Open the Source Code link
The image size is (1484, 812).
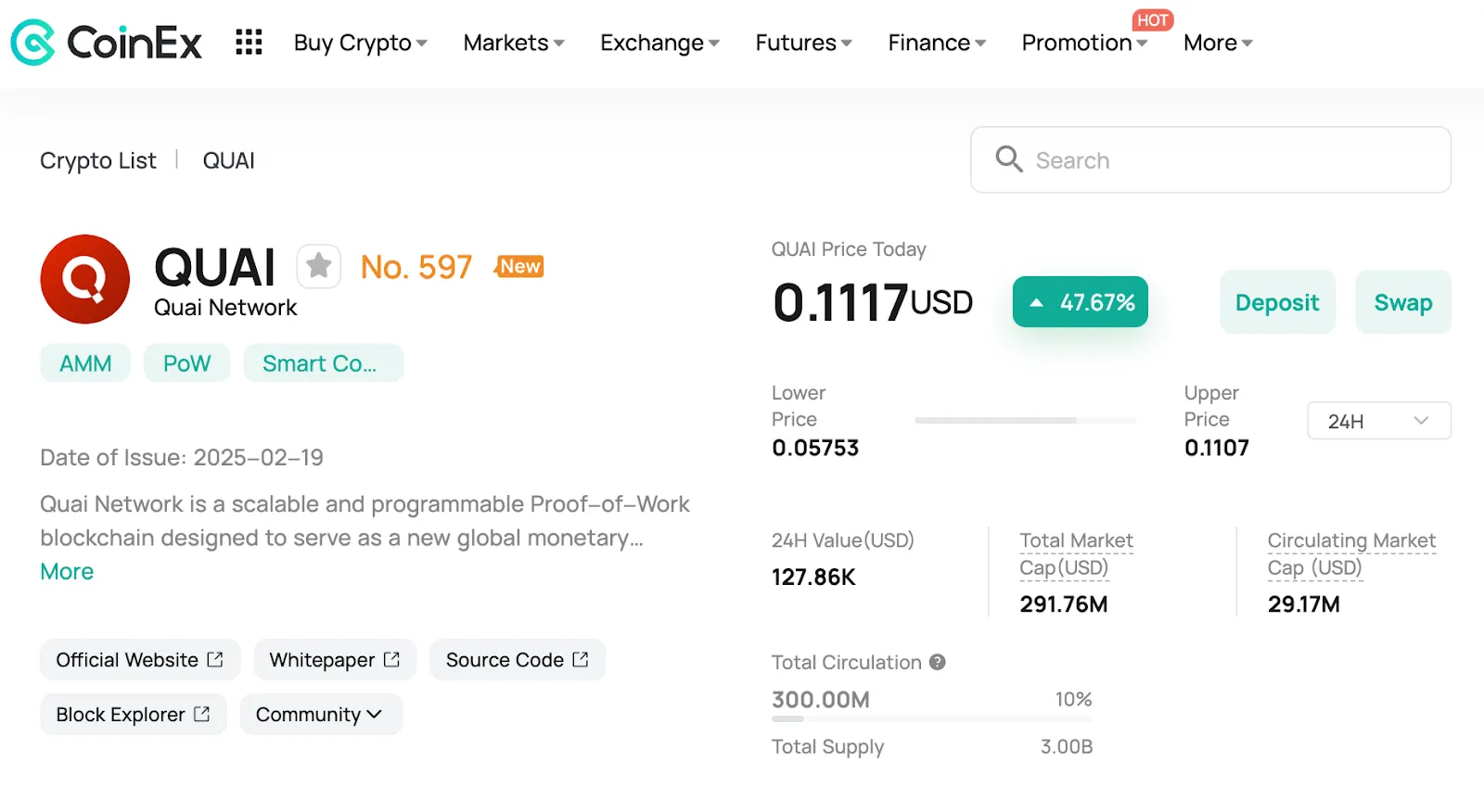(518, 660)
